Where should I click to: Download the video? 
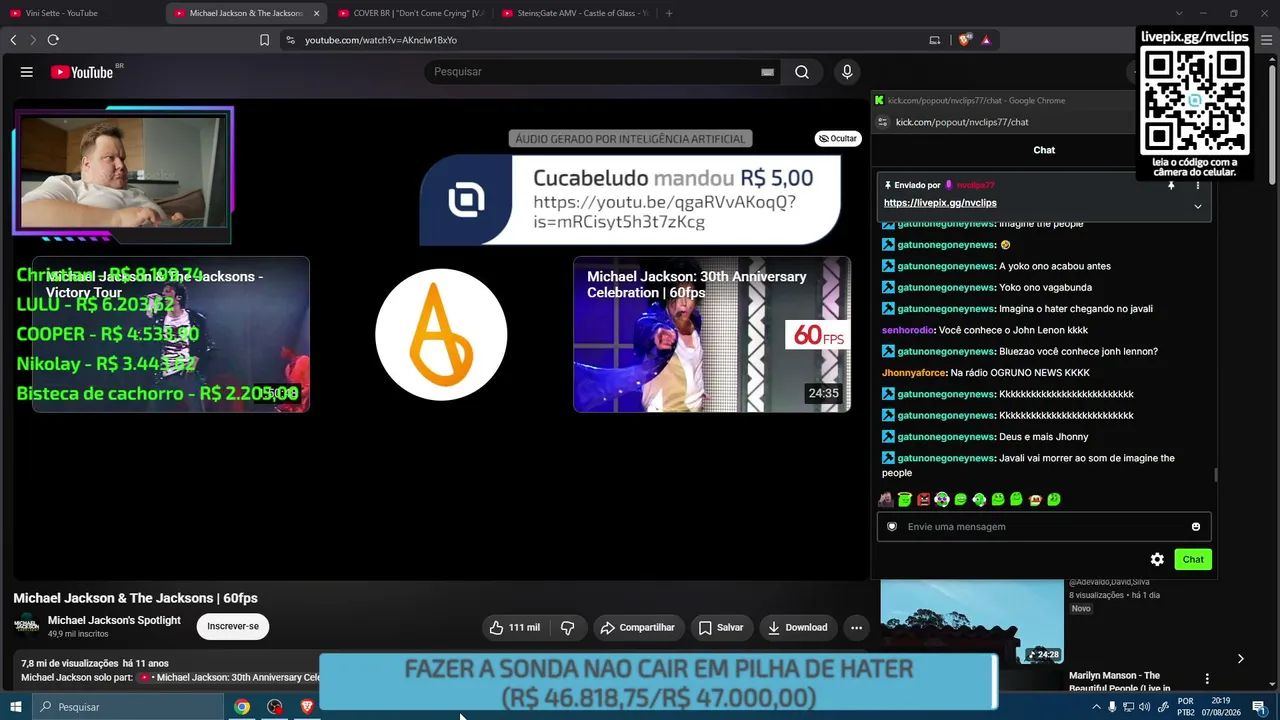point(798,627)
